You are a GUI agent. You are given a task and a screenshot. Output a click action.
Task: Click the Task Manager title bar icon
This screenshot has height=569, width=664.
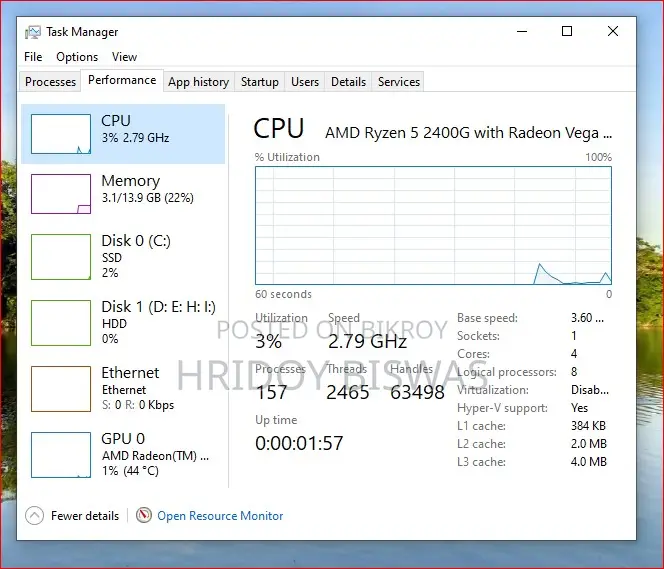point(33,32)
